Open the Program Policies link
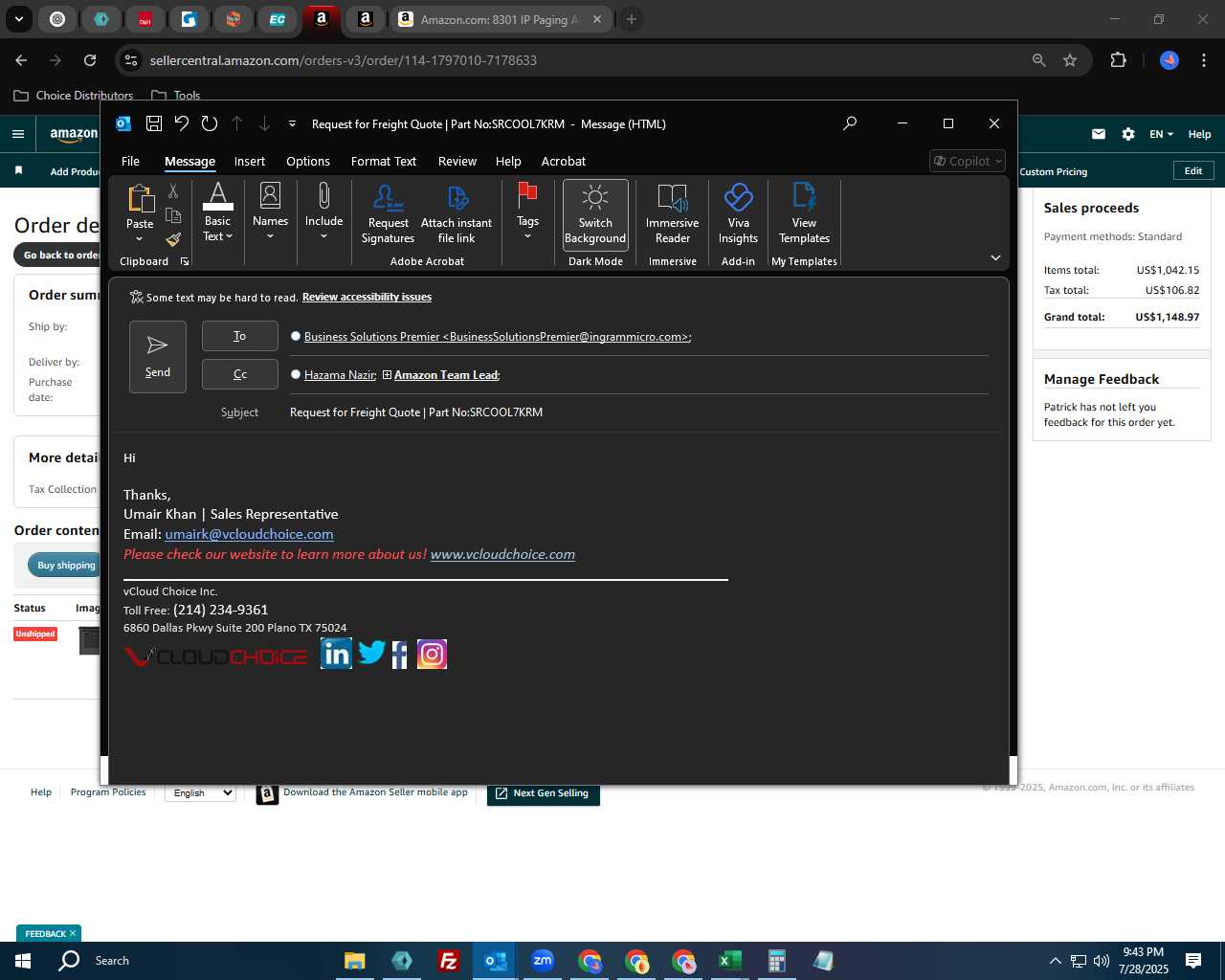Image resolution: width=1225 pixels, height=980 pixels. tap(108, 792)
